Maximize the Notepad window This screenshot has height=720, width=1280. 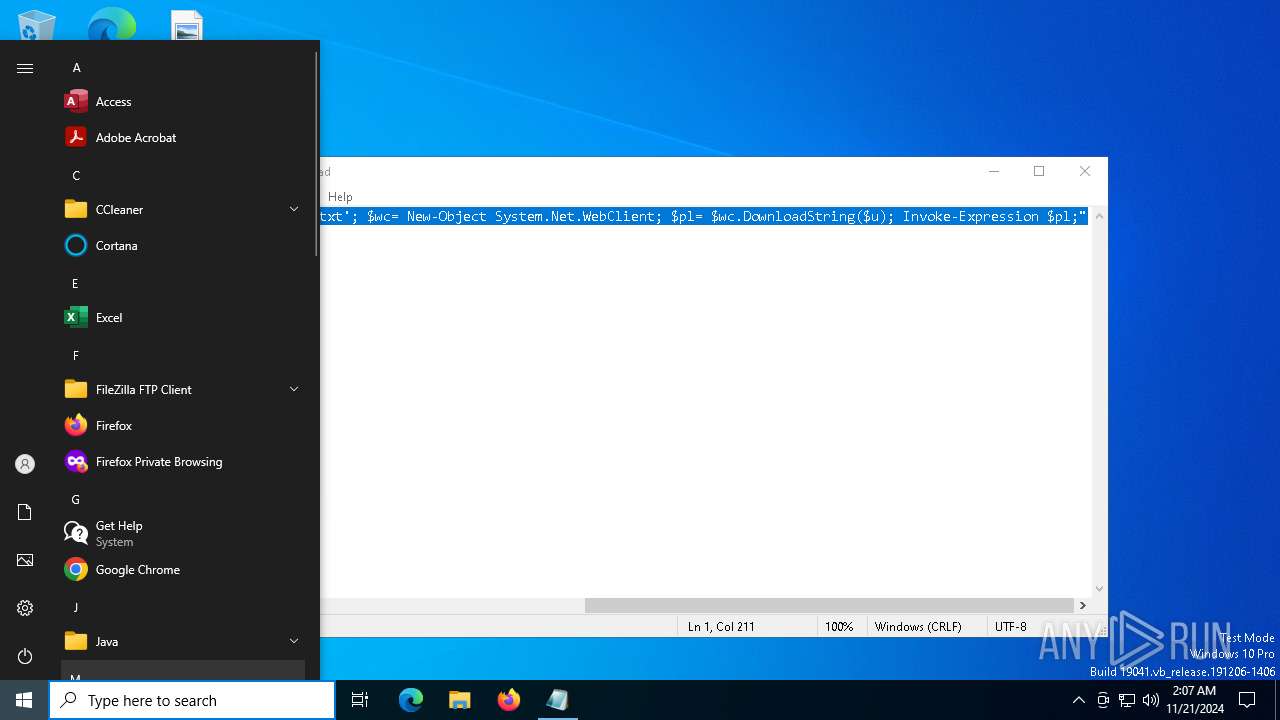[1039, 171]
